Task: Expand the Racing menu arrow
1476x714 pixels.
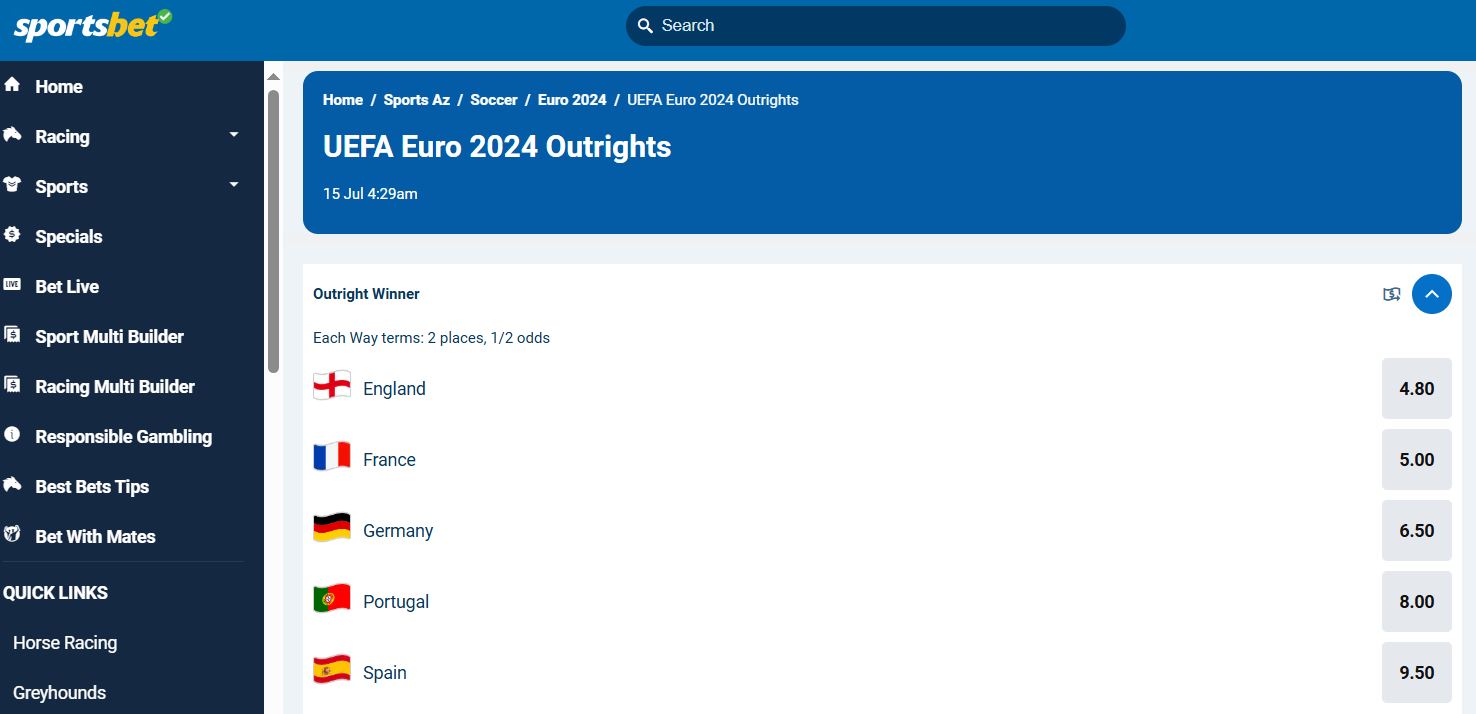Action: tap(234, 135)
